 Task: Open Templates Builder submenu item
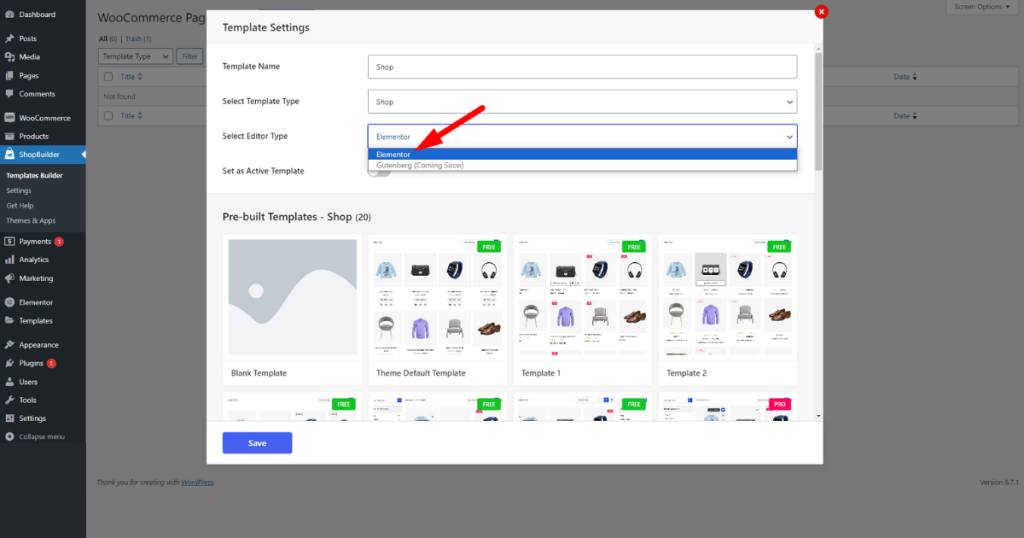[35, 176]
